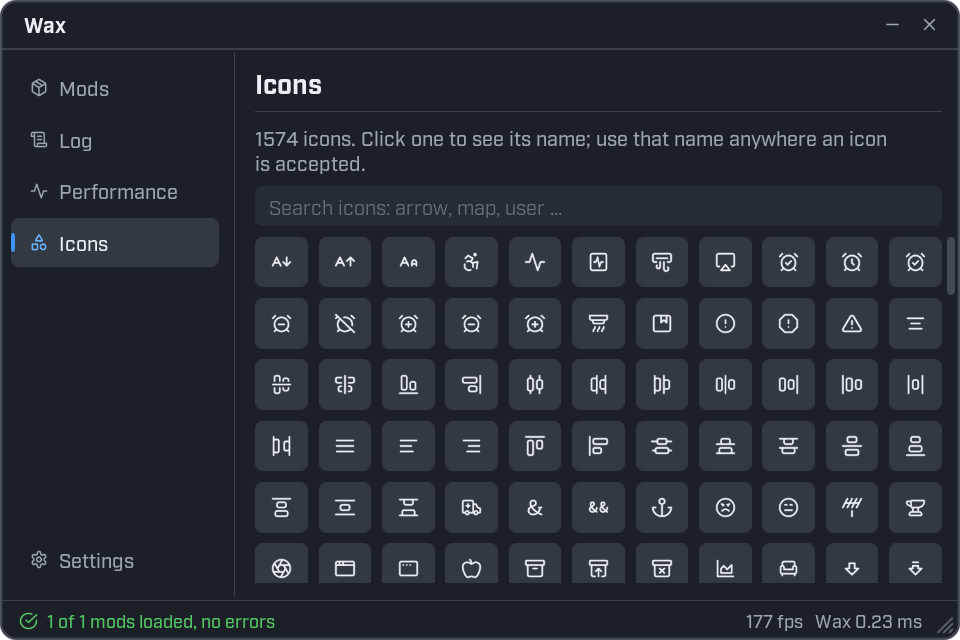
Task: Select the align justify lines icon
Action: pyautogui.click(x=345, y=446)
